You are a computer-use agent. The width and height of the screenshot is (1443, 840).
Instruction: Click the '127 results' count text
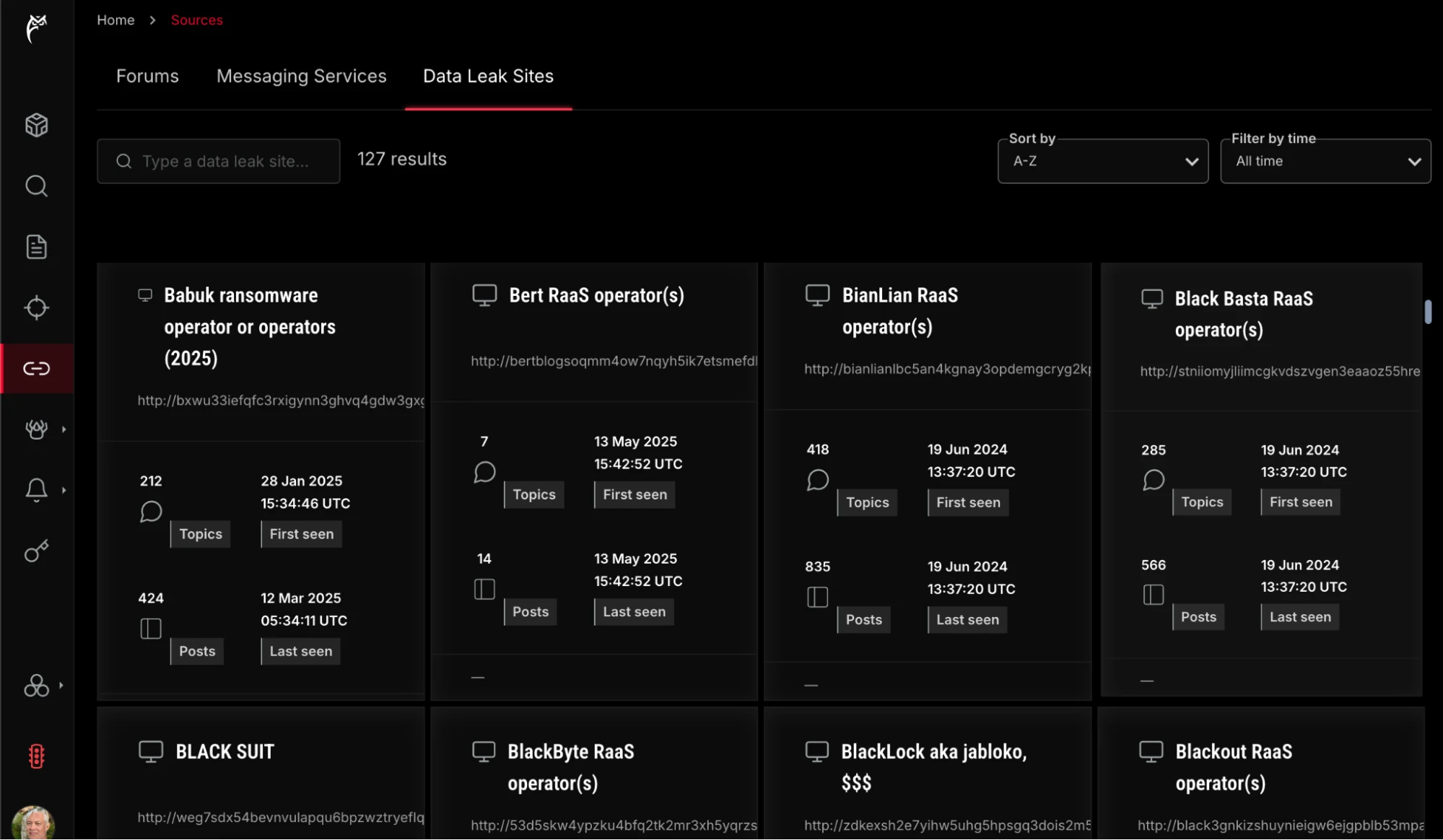(402, 159)
